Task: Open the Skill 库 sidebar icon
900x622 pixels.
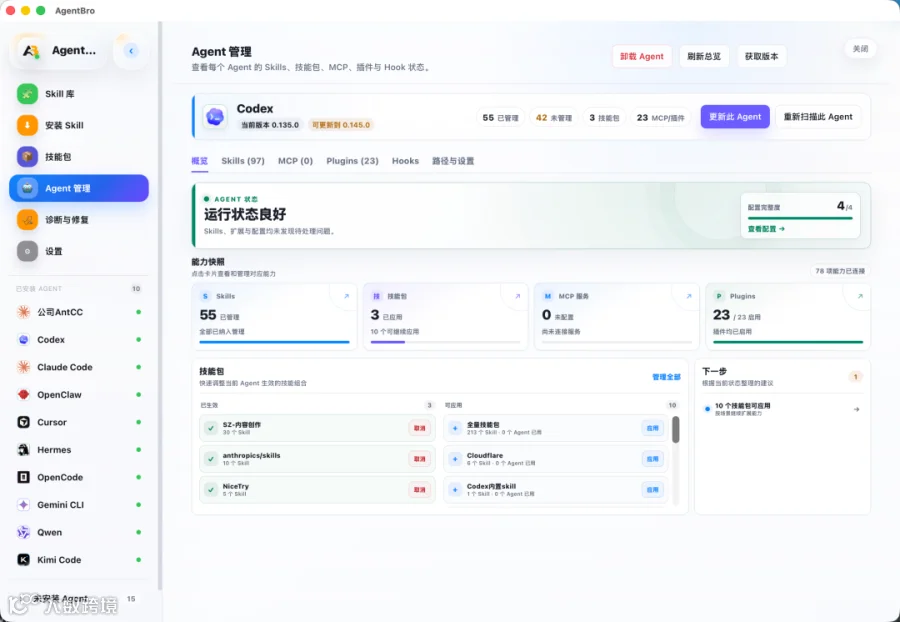Action: tap(27, 94)
